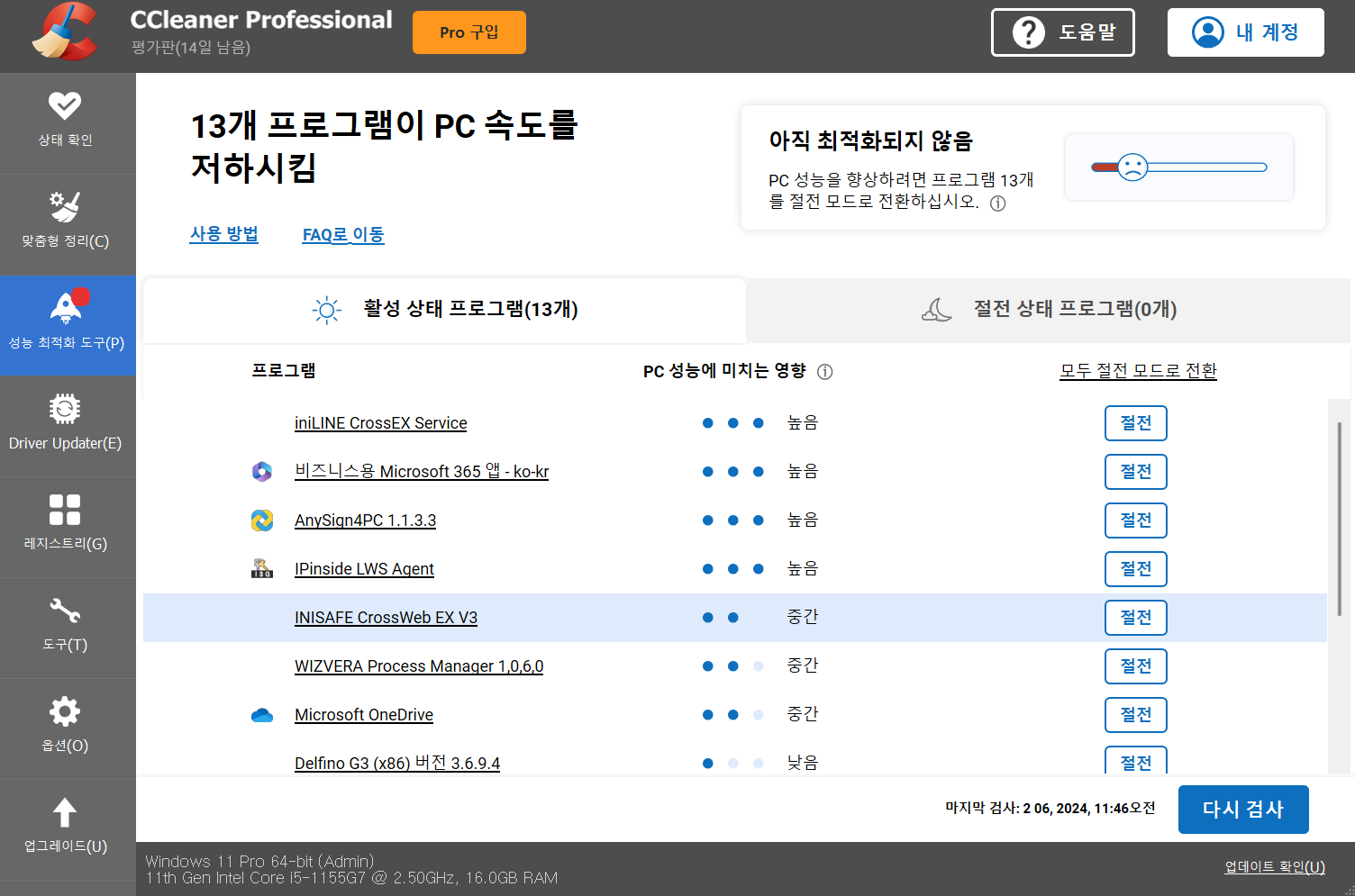1355x896 pixels.
Task: Open 도움말 help button
Action: click(1063, 32)
